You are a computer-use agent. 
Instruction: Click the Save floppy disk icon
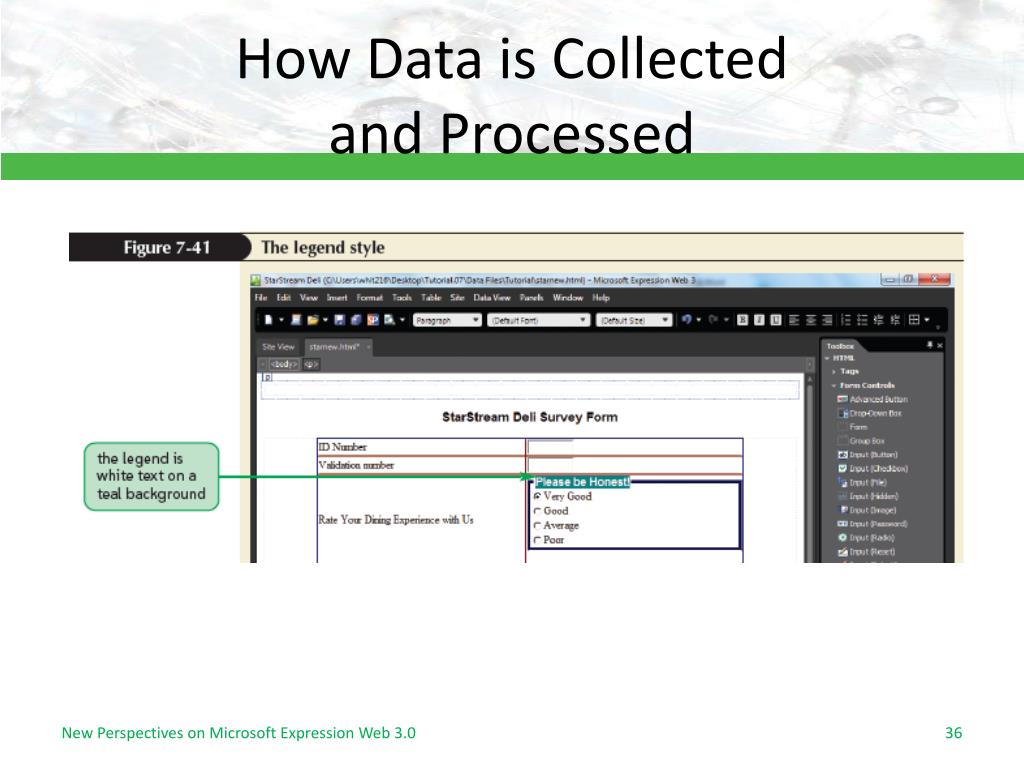coord(340,320)
